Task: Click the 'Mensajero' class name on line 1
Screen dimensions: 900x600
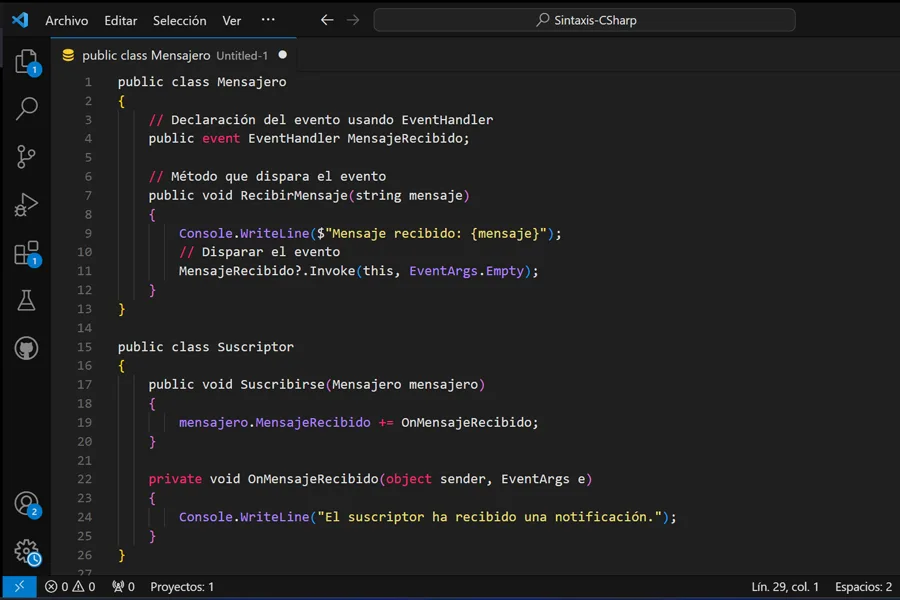Action: pos(251,82)
